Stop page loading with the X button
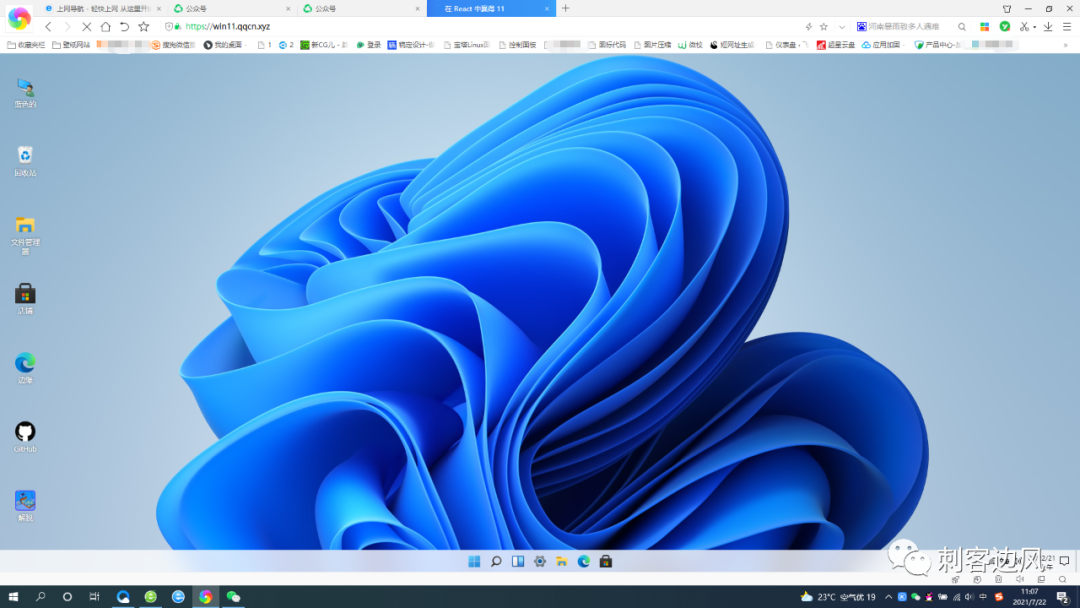 click(86, 26)
